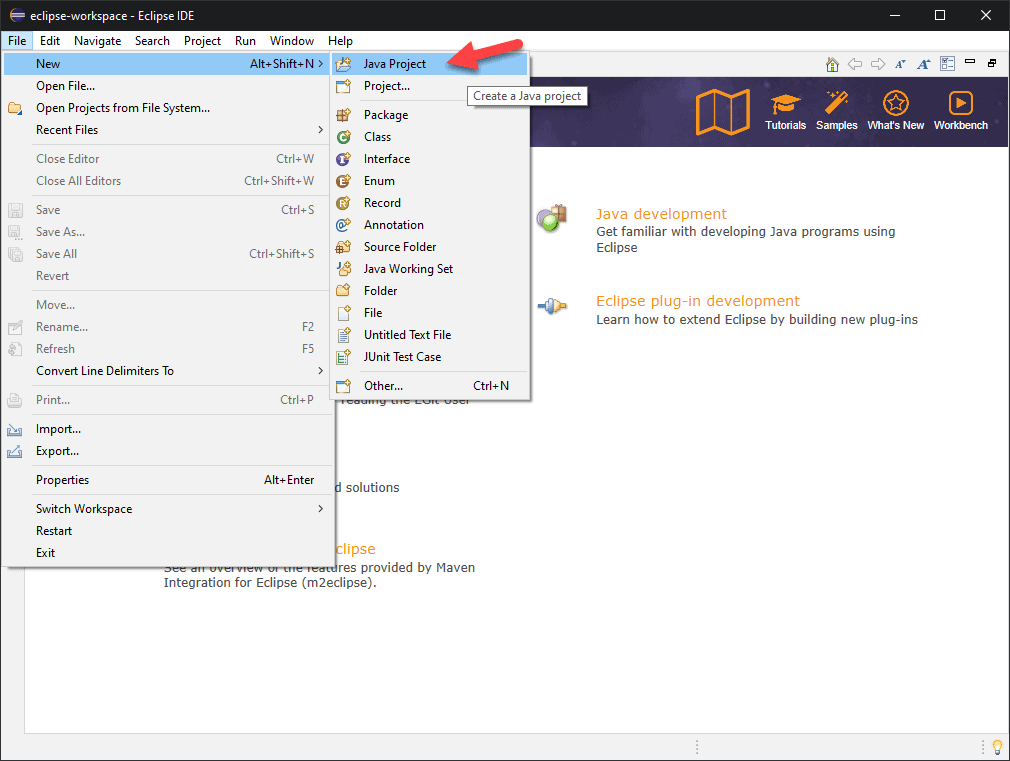
Task: Open the Run menu
Action: coord(245,41)
